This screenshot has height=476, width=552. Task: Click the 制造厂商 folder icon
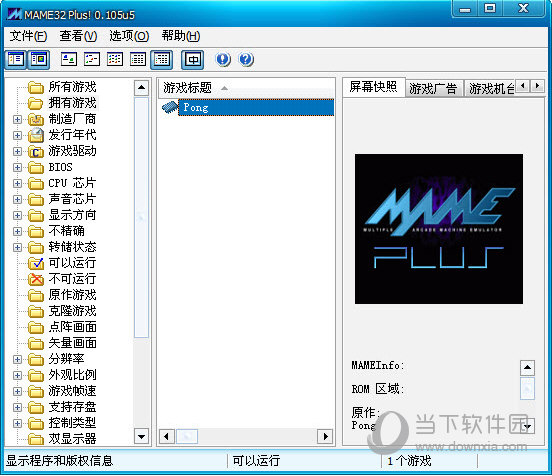click(x=36, y=119)
